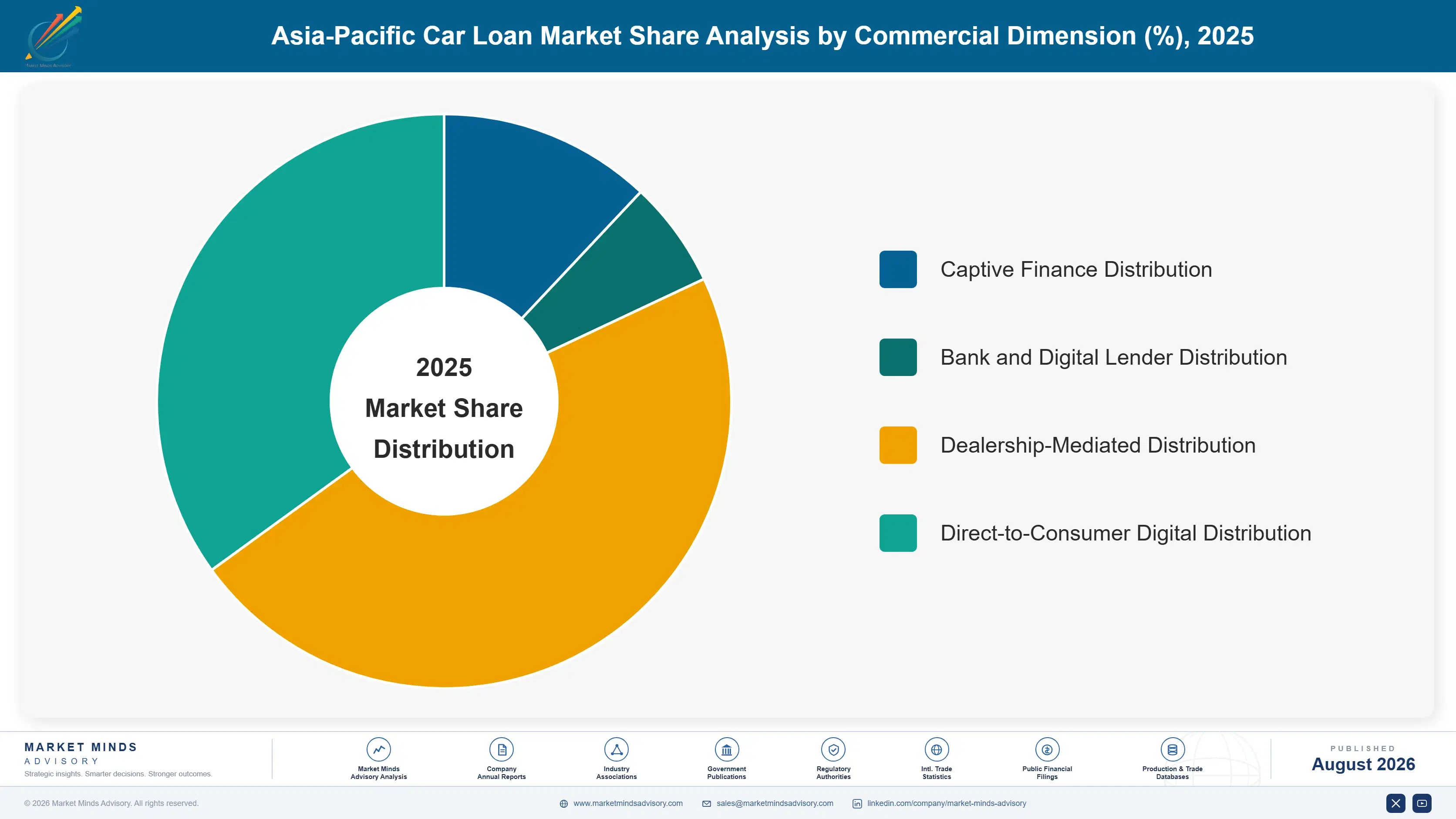The width and height of the screenshot is (1456, 819).
Task: Click the email envelope icon
Action: pos(707,804)
